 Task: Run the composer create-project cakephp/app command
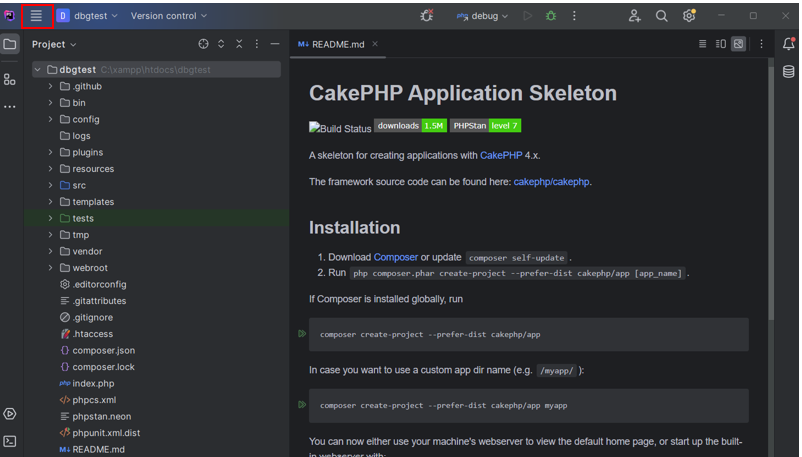(x=302, y=334)
